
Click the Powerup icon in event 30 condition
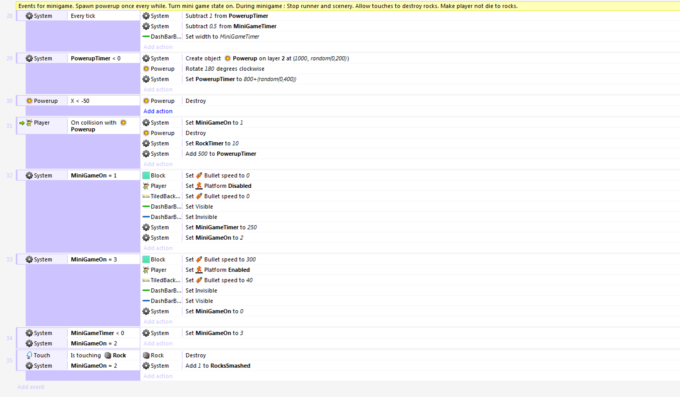pyautogui.click(x=29, y=101)
